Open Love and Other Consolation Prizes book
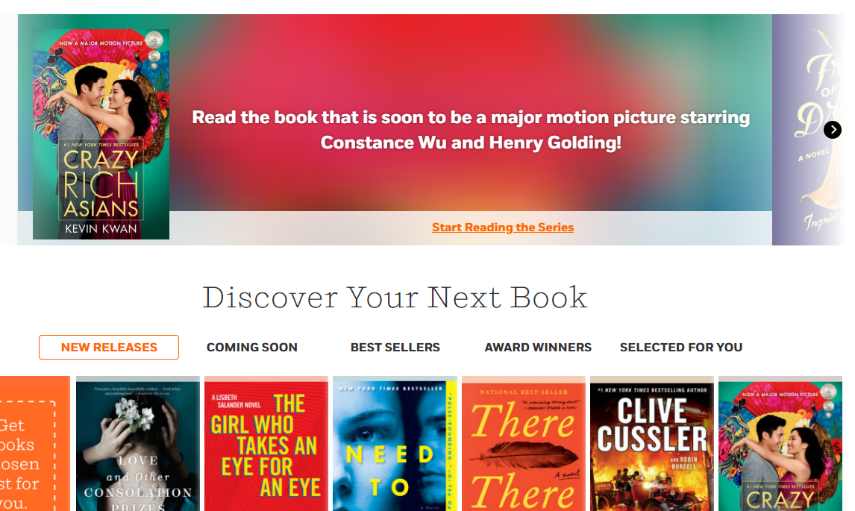This screenshot has width=855, height=511. point(138,443)
